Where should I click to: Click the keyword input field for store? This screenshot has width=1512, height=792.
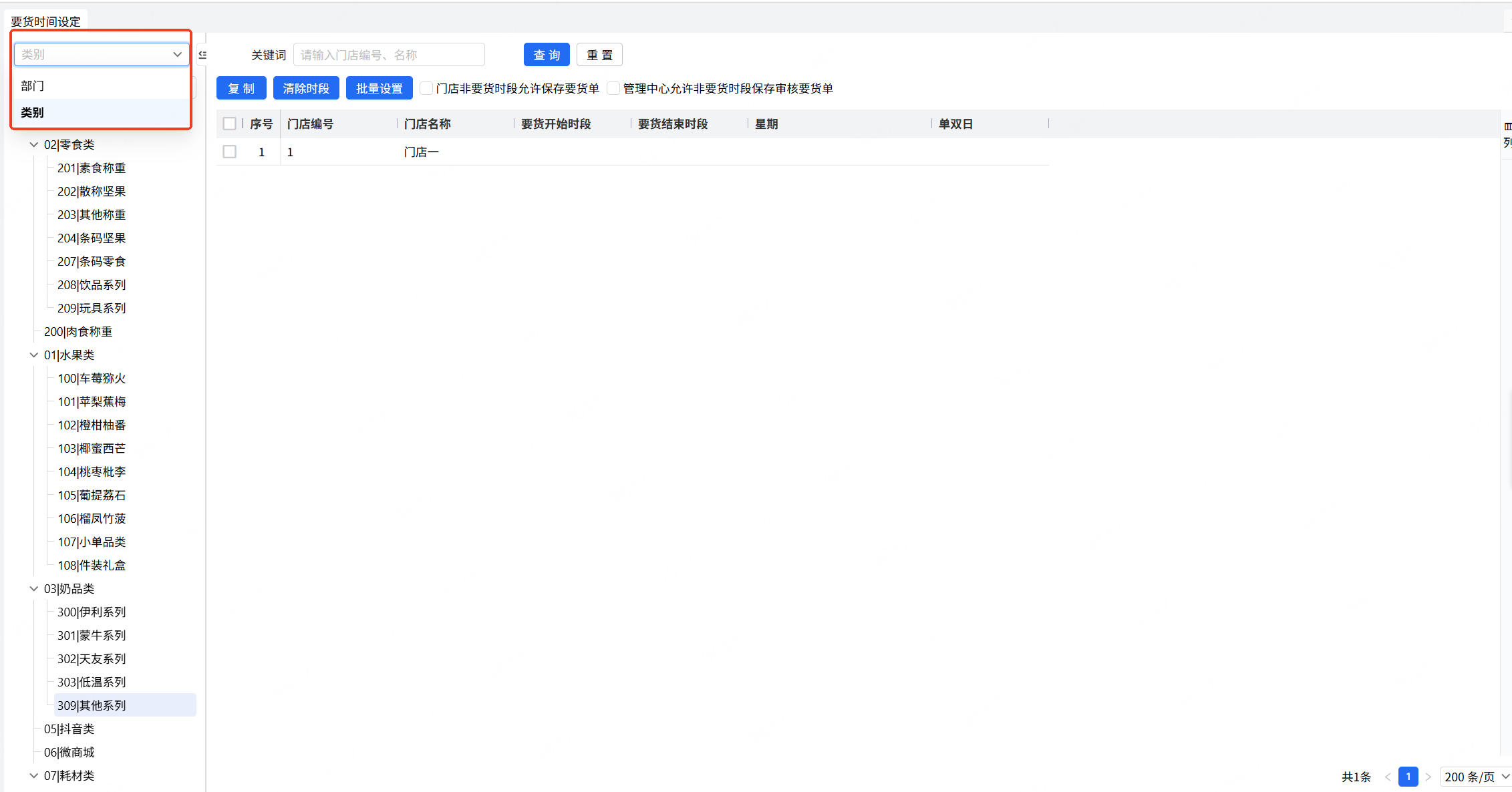point(389,55)
